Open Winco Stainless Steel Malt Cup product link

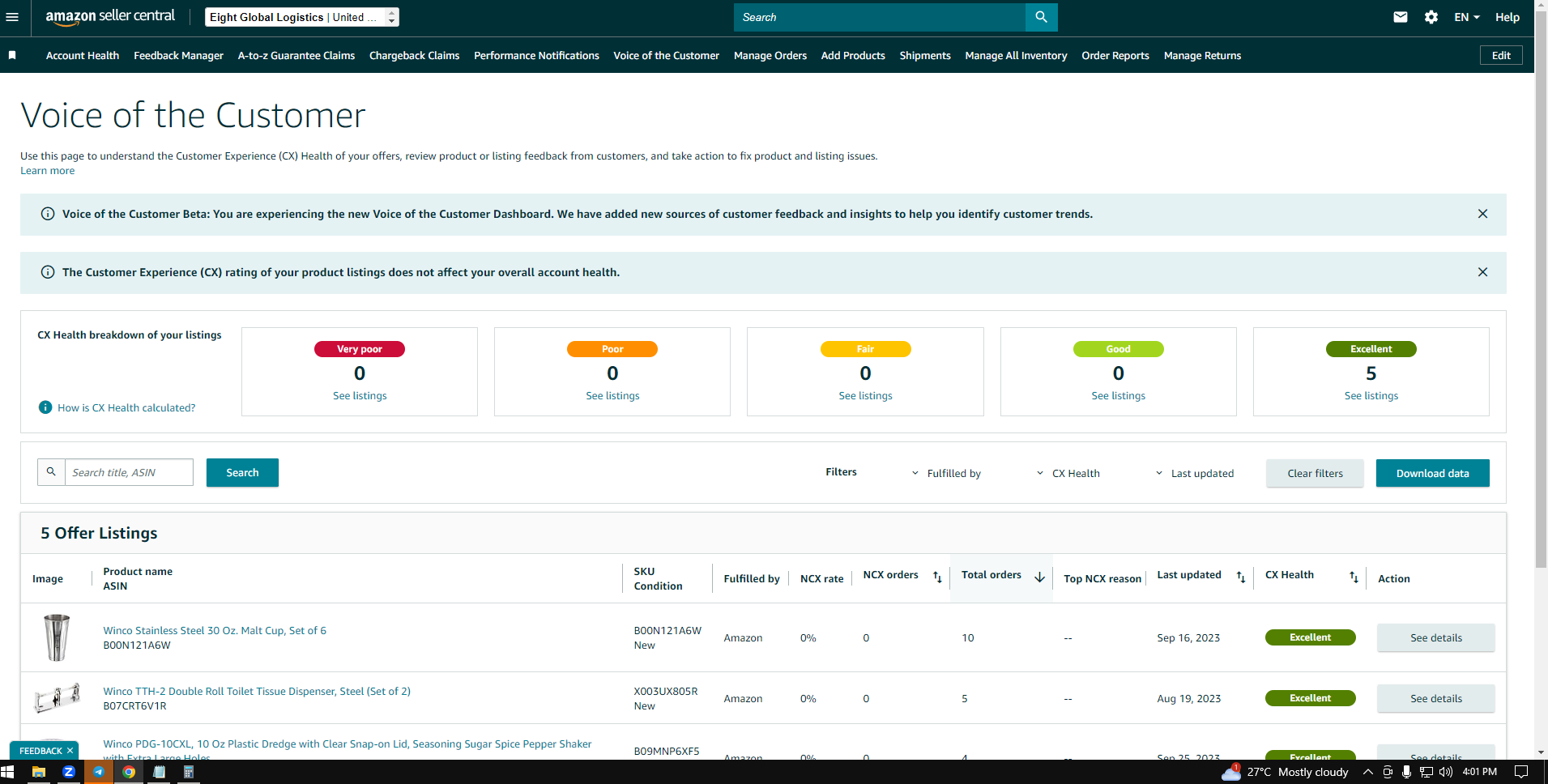click(x=215, y=630)
